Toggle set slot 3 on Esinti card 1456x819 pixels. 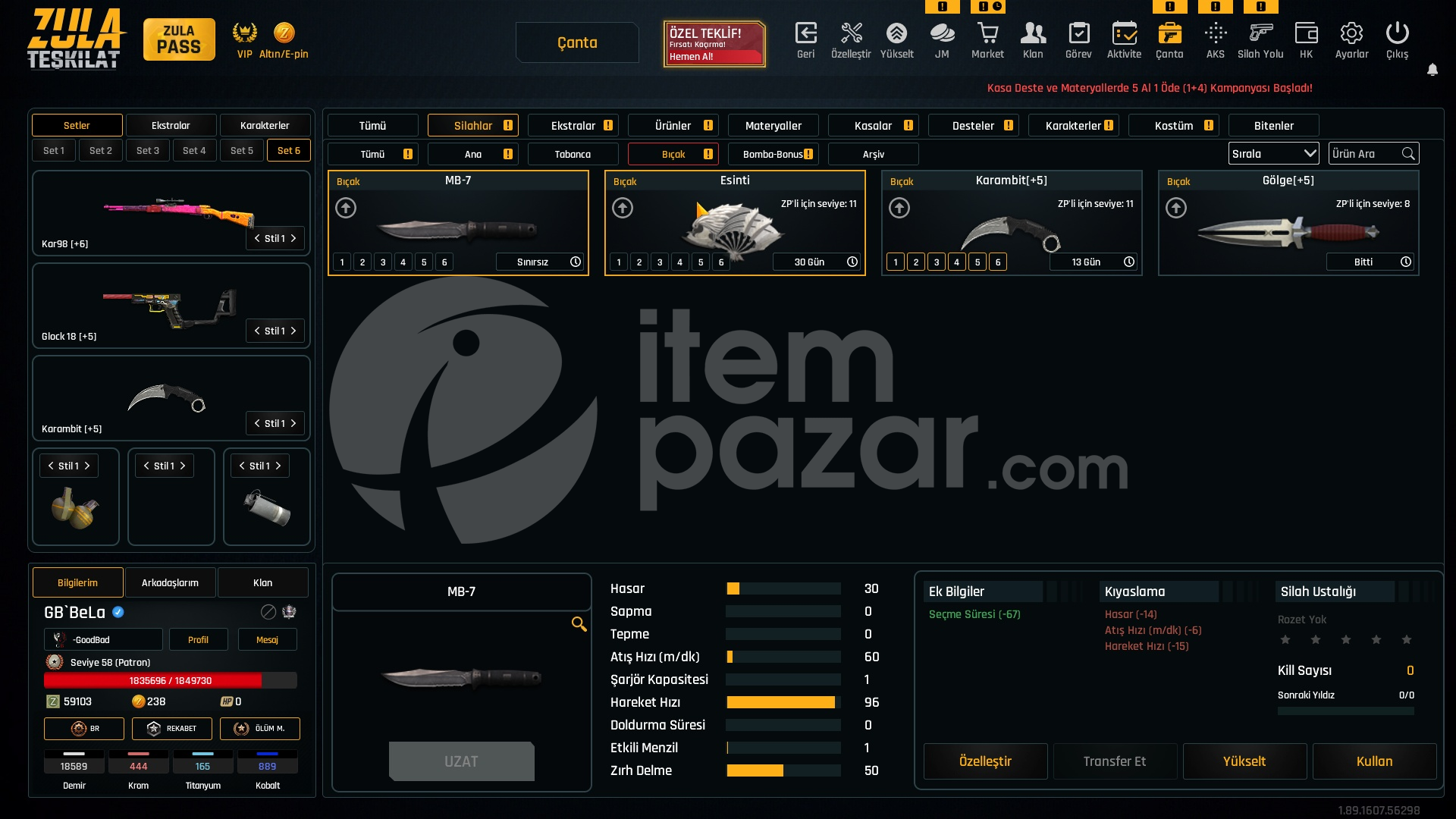[x=660, y=262]
